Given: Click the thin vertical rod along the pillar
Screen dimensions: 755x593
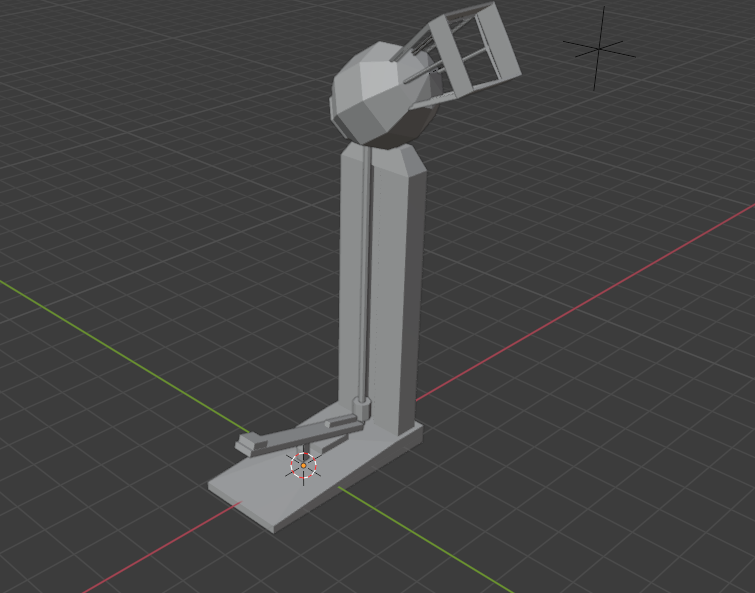Looking at the screenshot, I should (365, 272).
